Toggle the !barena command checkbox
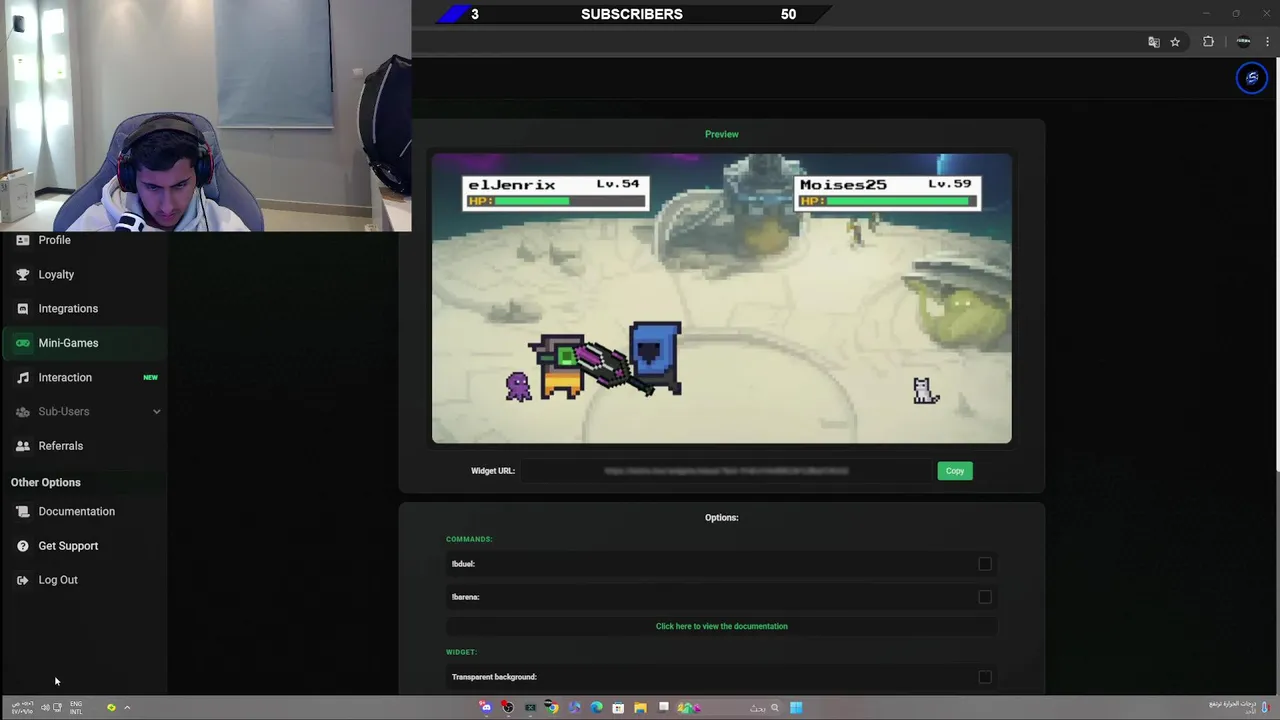The image size is (1280, 720). [x=985, y=597]
